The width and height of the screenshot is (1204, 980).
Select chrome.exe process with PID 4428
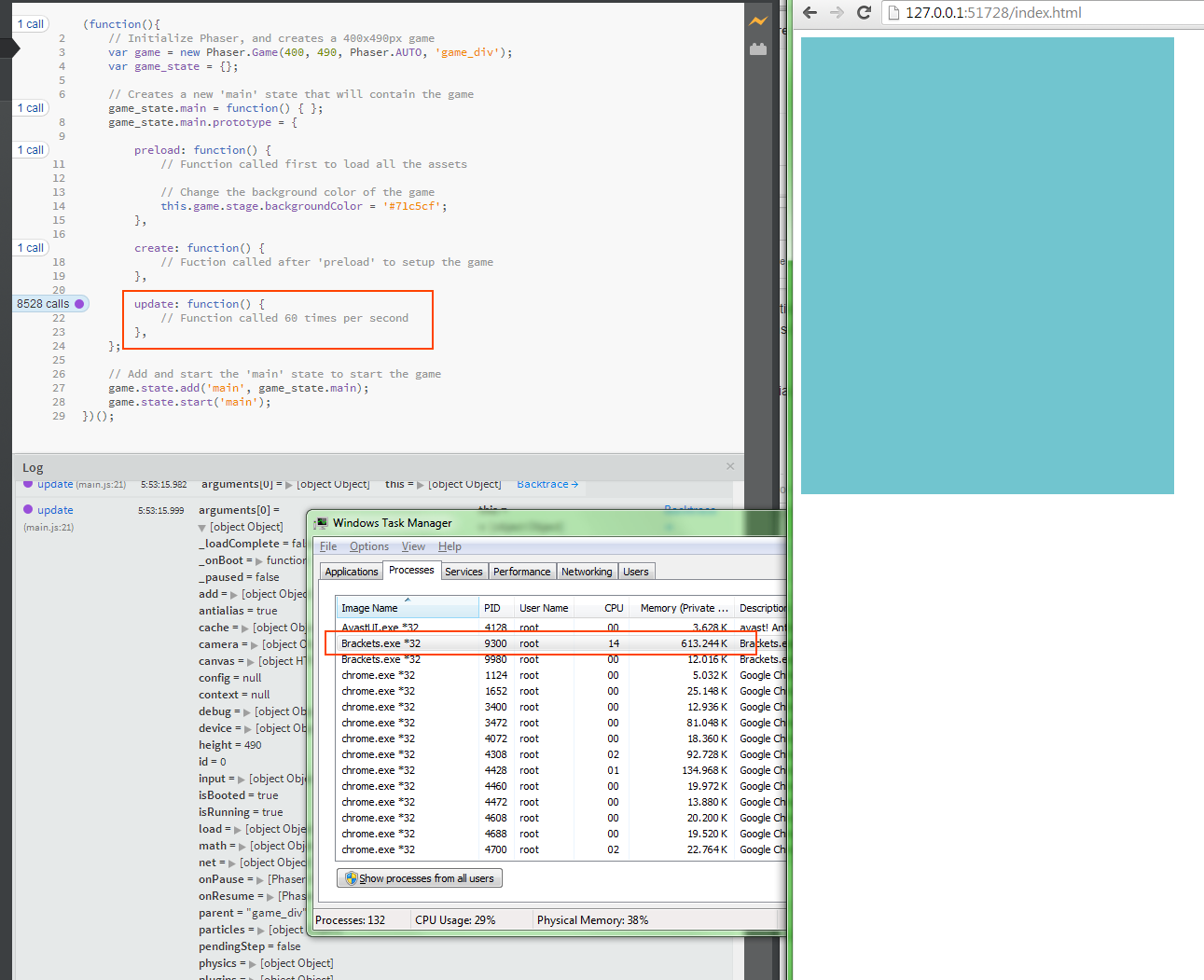[561, 770]
